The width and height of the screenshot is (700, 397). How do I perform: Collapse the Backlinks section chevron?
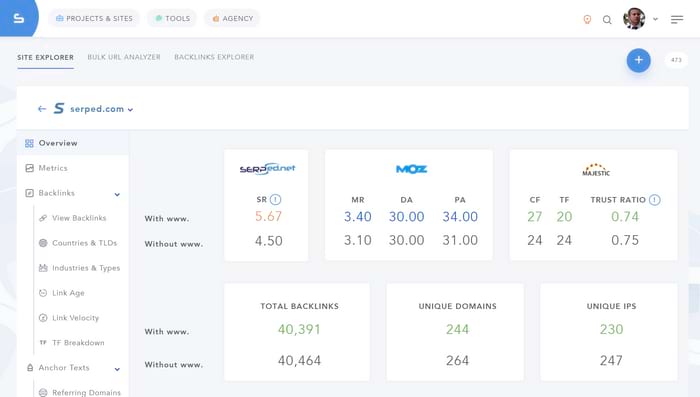click(x=117, y=194)
